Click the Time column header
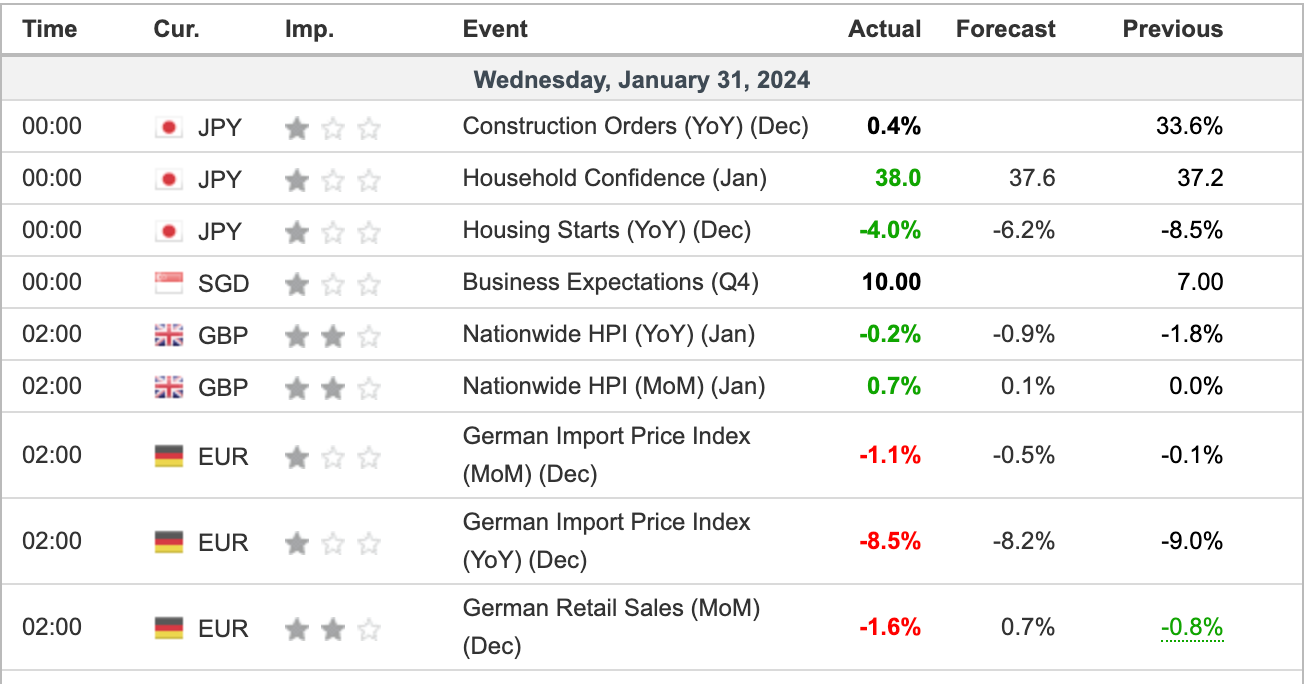1308x684 pixels. pyautogui.click(x=50, y=29)
